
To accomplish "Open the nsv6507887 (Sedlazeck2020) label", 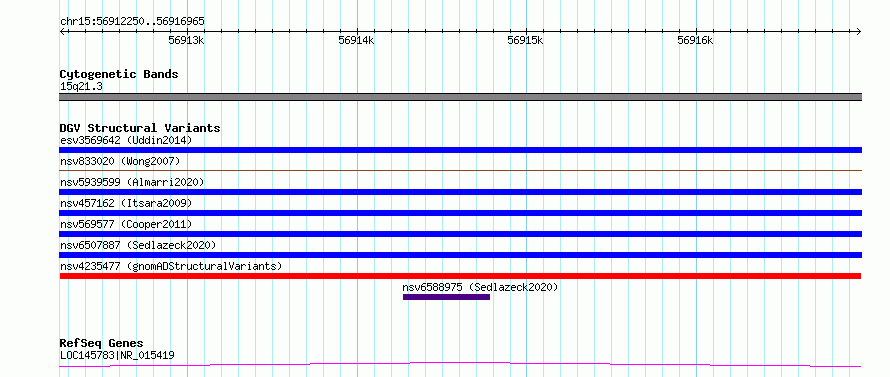I will coord(138,245).
